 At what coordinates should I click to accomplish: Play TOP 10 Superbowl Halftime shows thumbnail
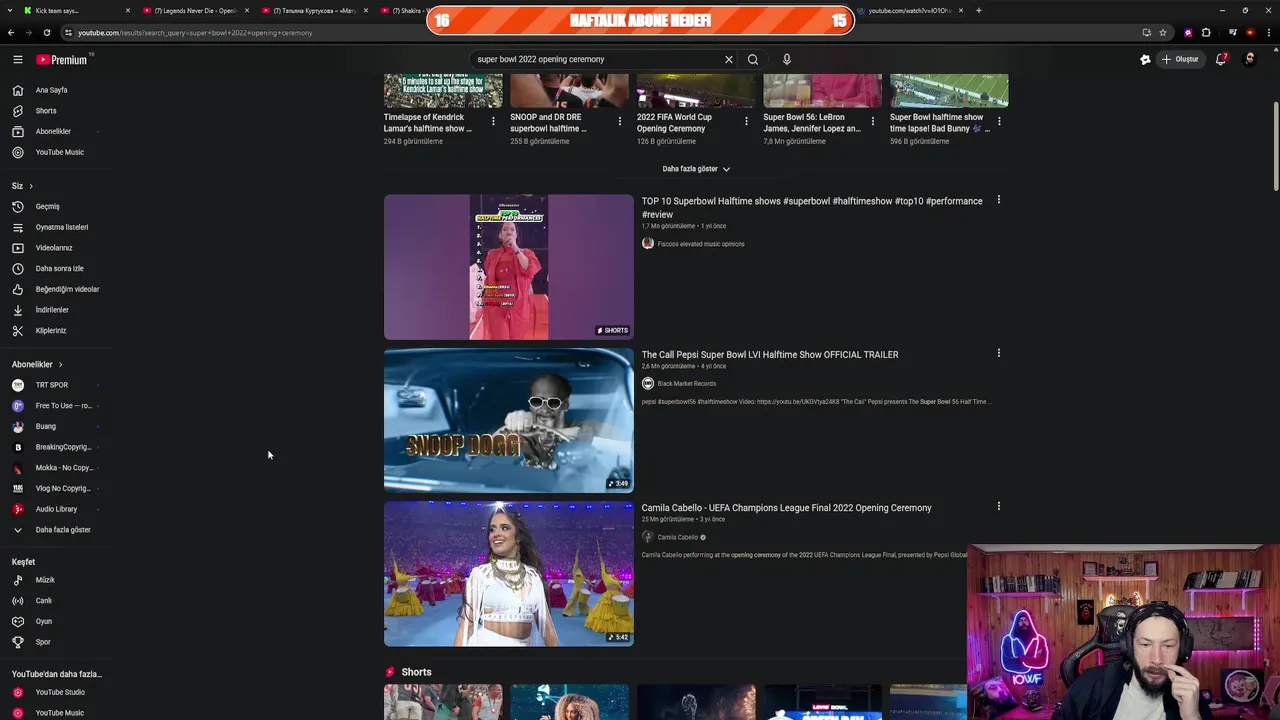point(508,267)
